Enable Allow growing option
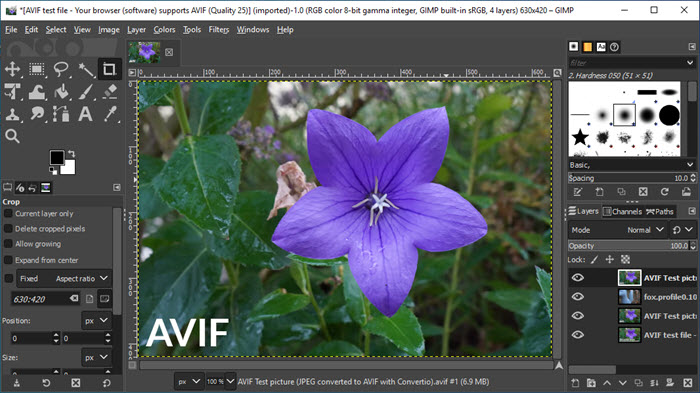This screenshot has height=393, width=700. [8, 244]
